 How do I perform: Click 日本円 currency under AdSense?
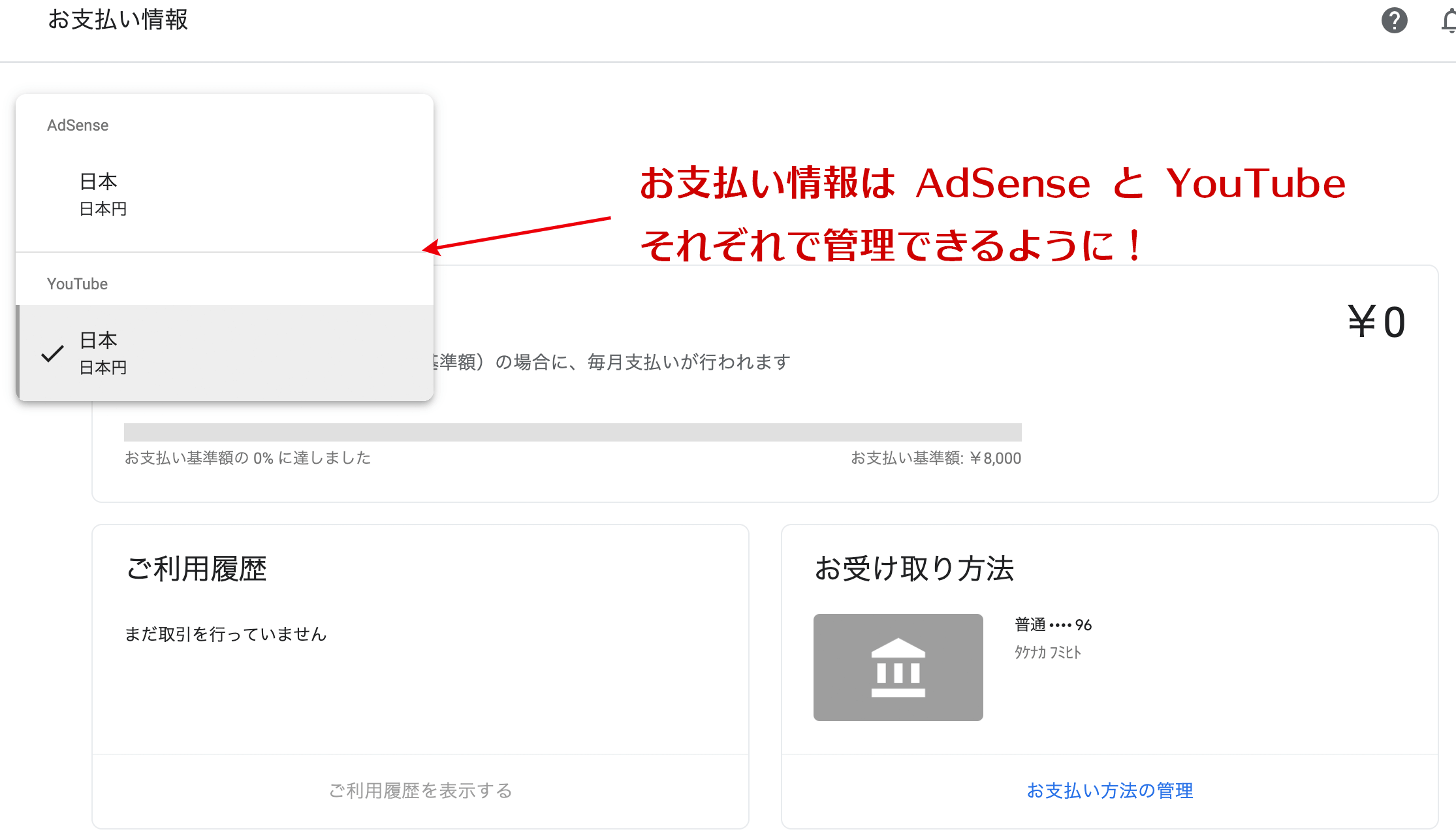[103, 209]
